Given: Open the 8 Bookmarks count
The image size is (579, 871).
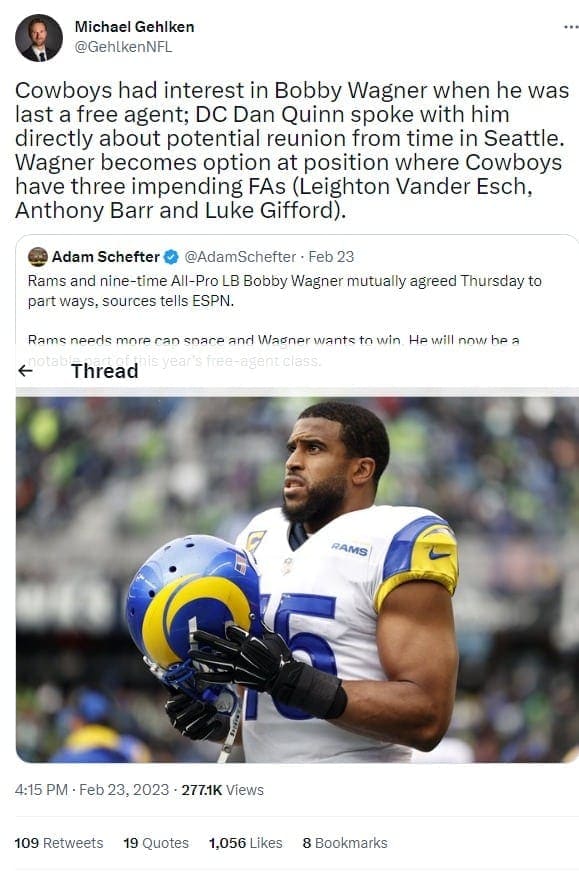Looking at the screenshot, I should pos(345,843).
